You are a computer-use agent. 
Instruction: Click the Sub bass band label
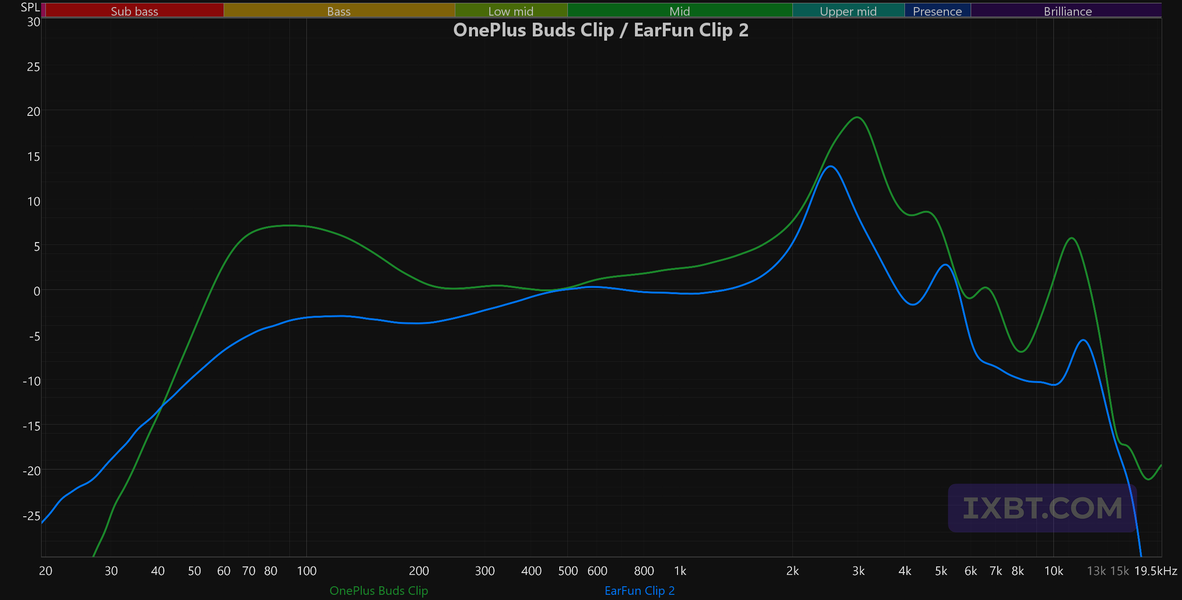tap(134, 11)
